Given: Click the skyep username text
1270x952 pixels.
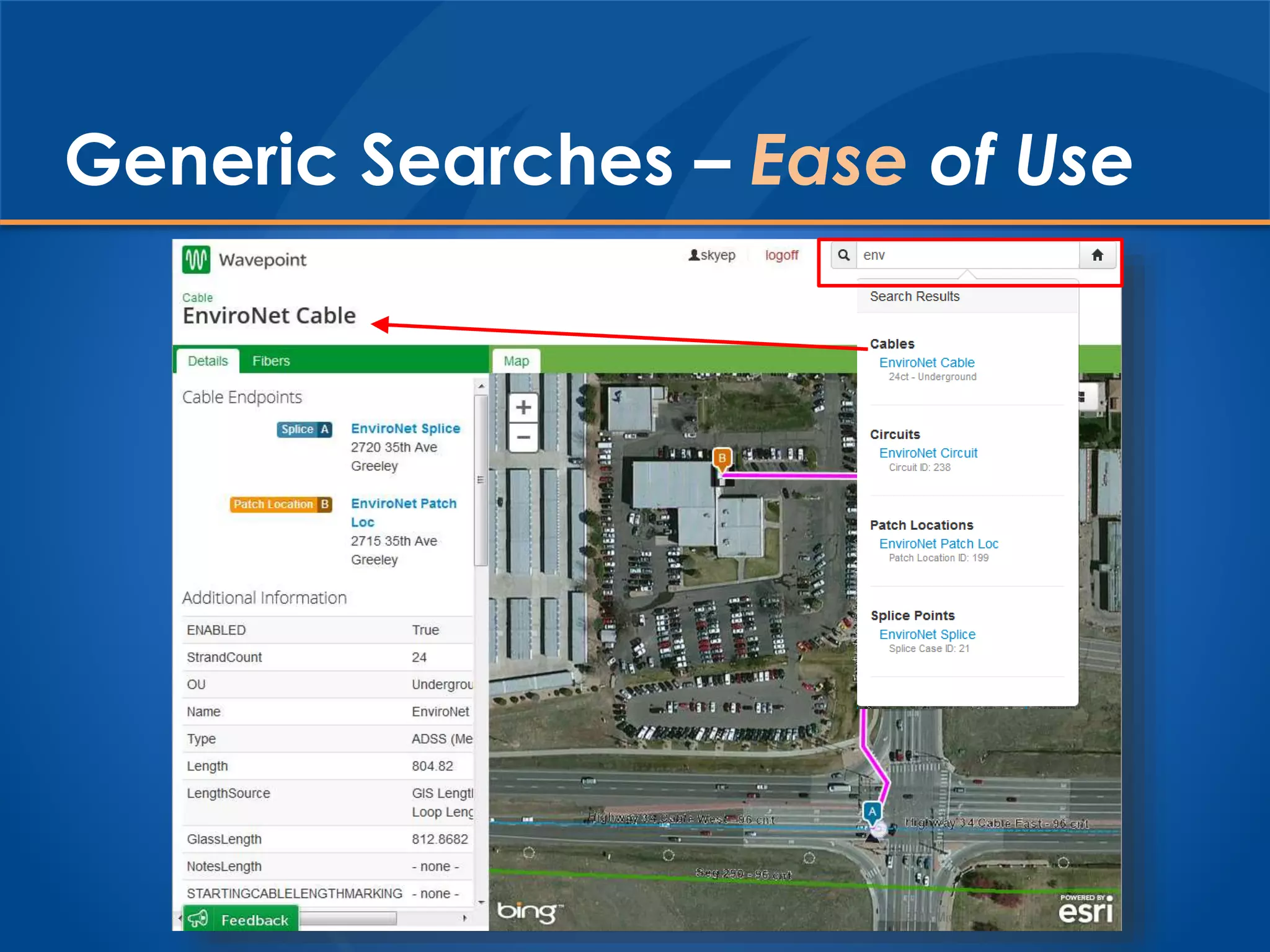Looking at the screenshot, I should [x=718, y=255].
